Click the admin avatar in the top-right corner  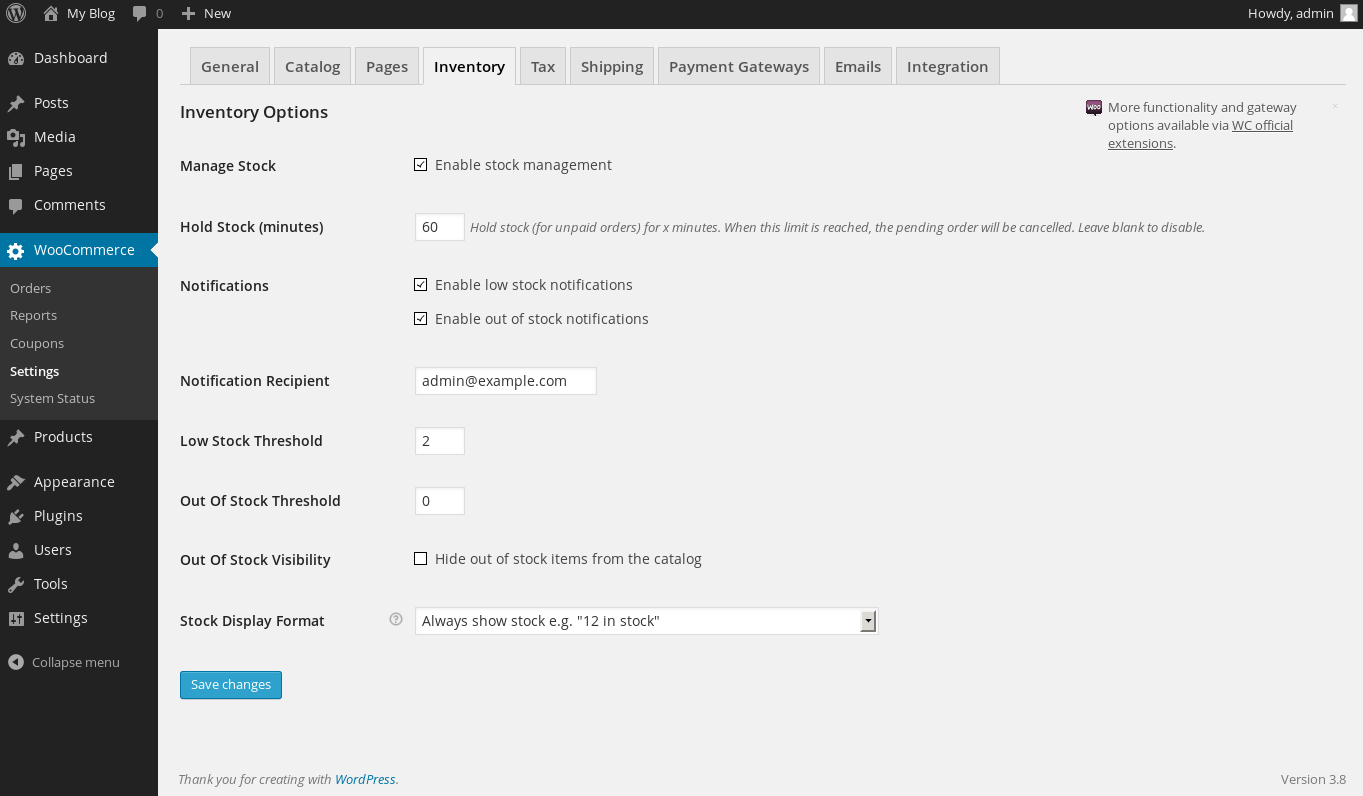1349,13
